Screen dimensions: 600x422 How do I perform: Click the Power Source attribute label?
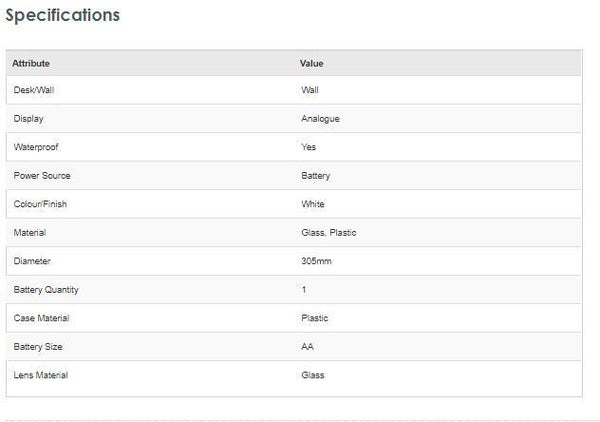[42, 175]
